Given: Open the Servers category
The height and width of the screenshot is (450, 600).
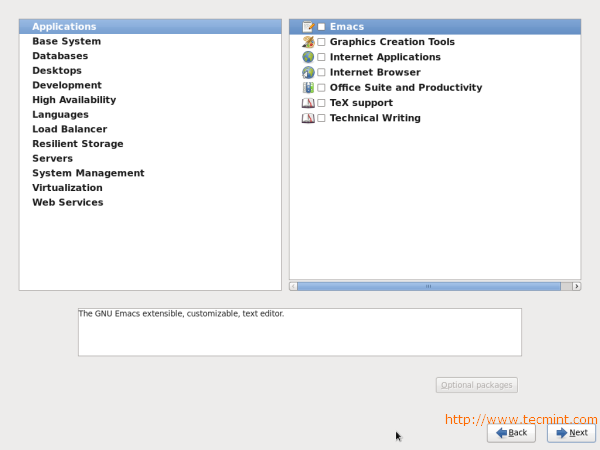Looking at the screenshot, I should point(150,158).
